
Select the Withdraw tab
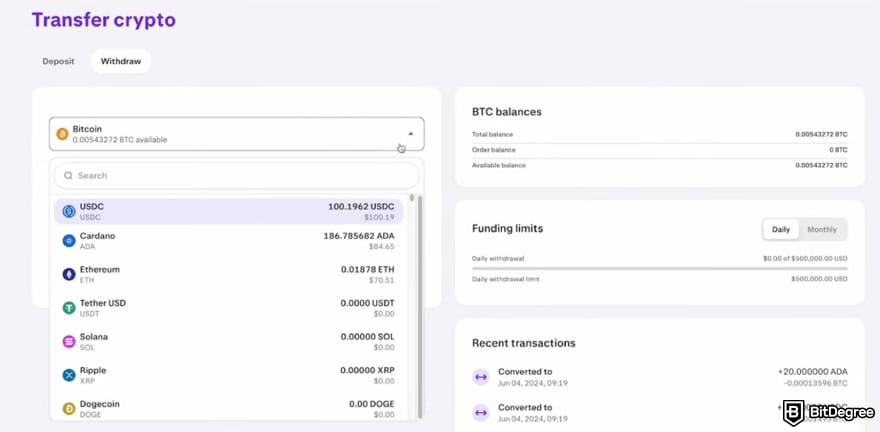click(x=120, y=61)
